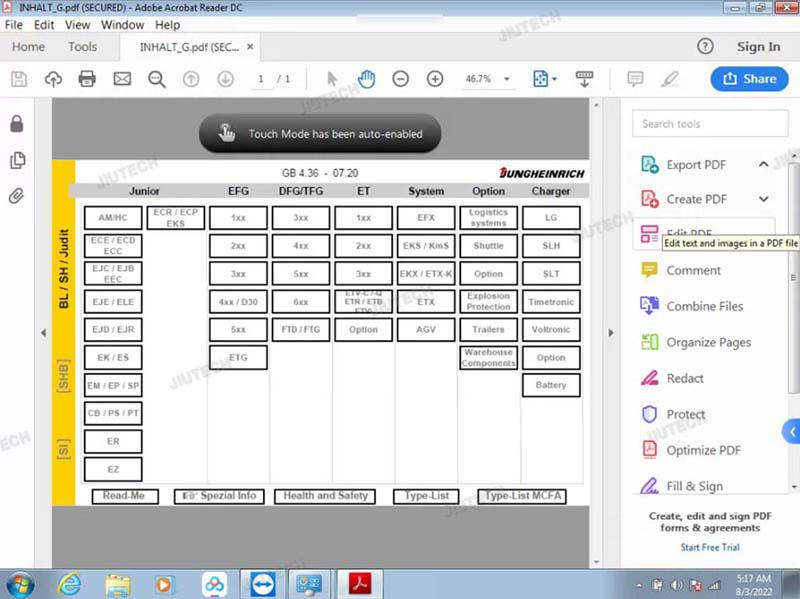Open the Window menu

[122, 24]
